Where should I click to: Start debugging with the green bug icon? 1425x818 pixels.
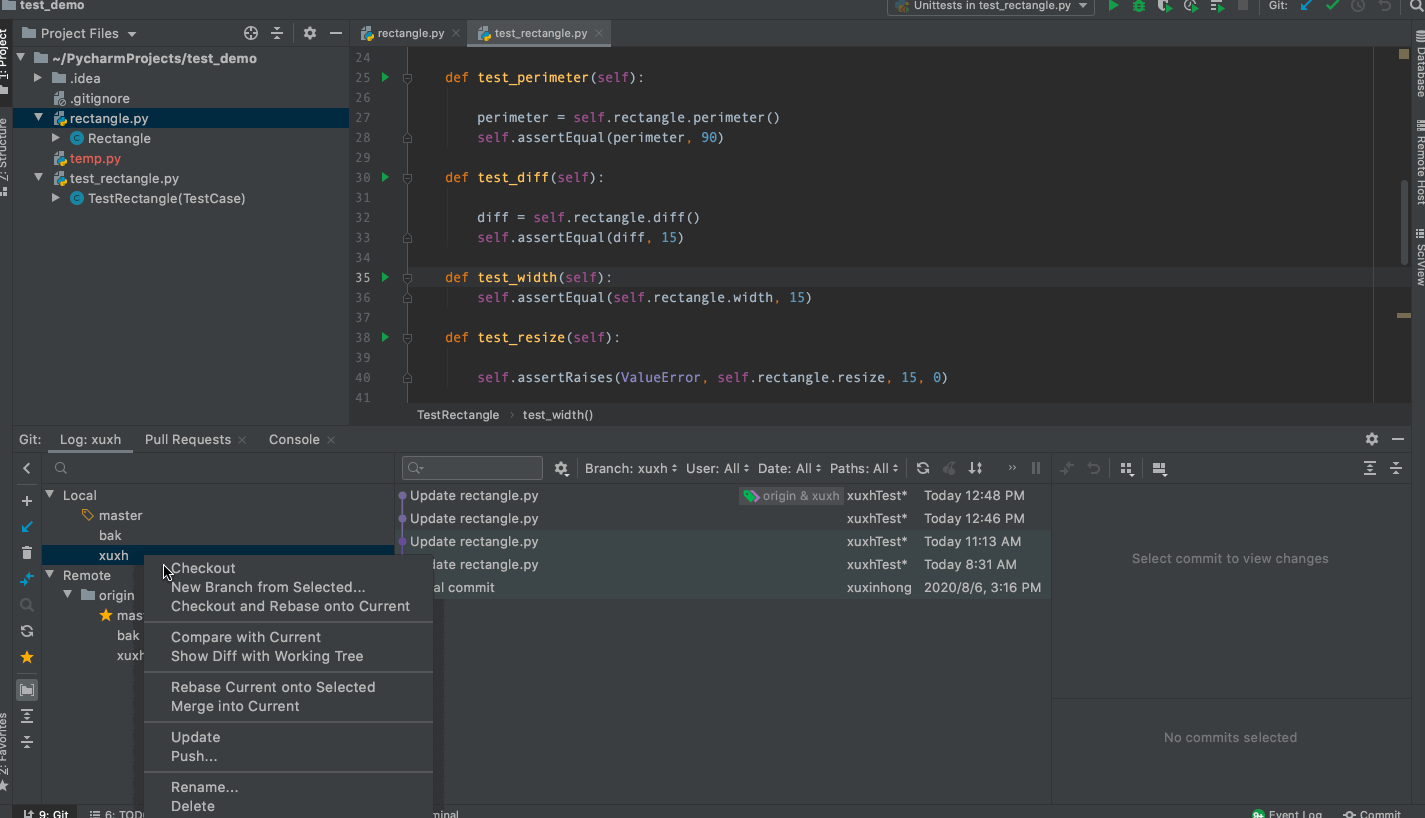[1139, 6]
